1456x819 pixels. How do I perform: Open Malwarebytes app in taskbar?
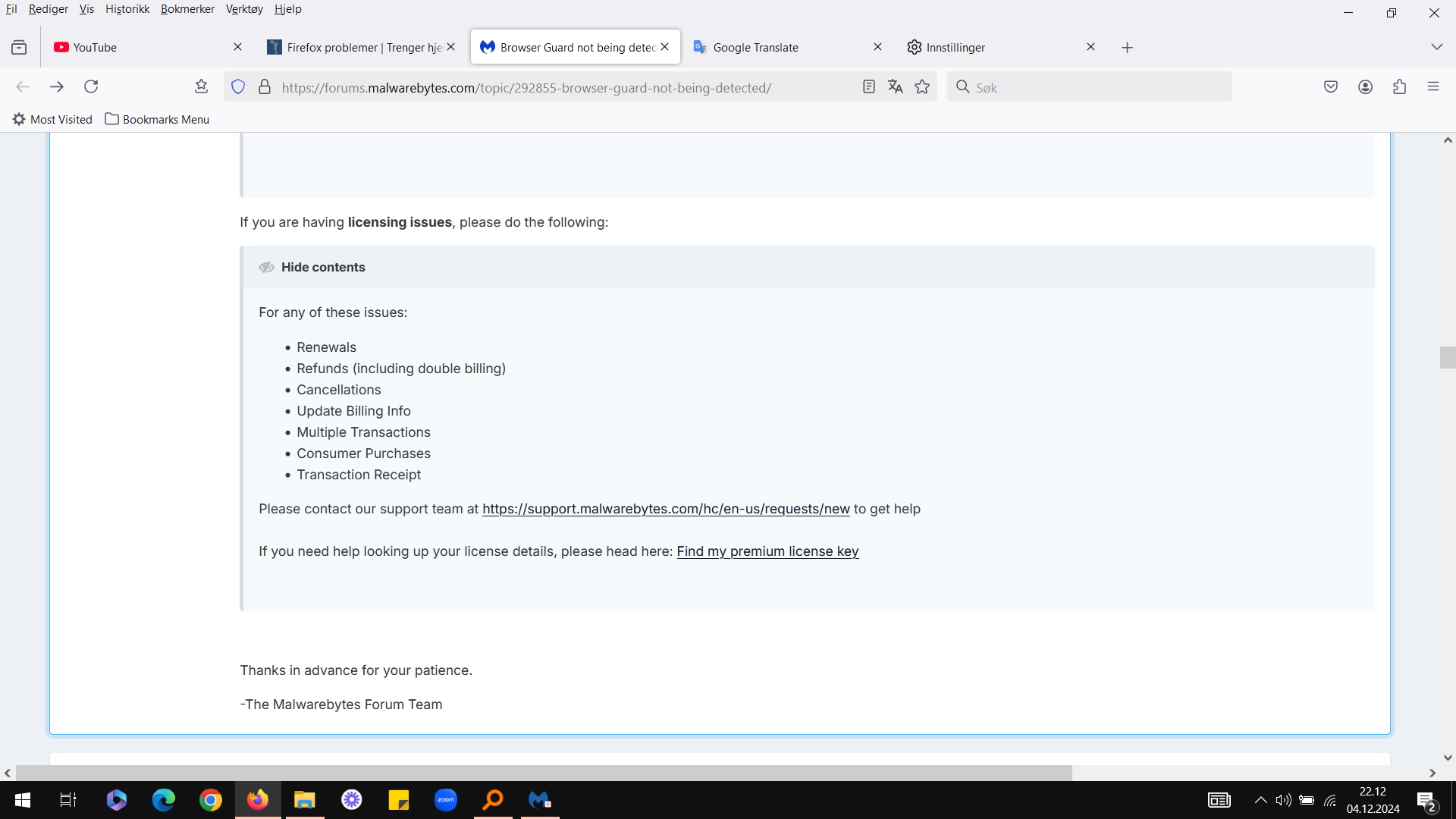540,800
